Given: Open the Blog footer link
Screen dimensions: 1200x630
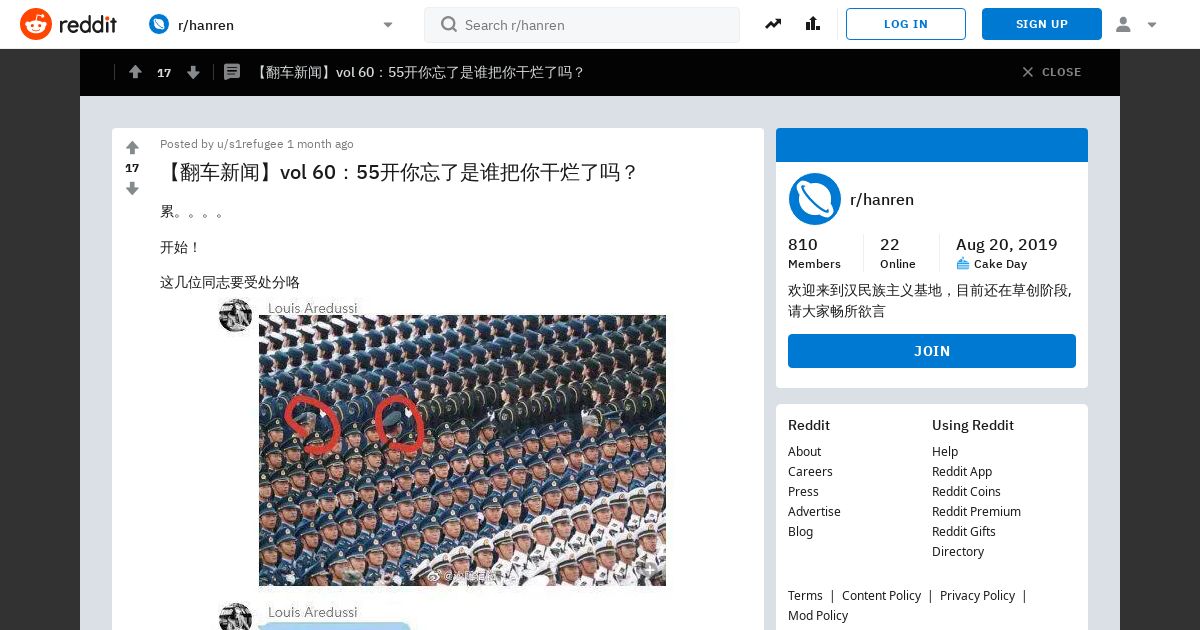Looking at the screenshot, I should point(800,531).
